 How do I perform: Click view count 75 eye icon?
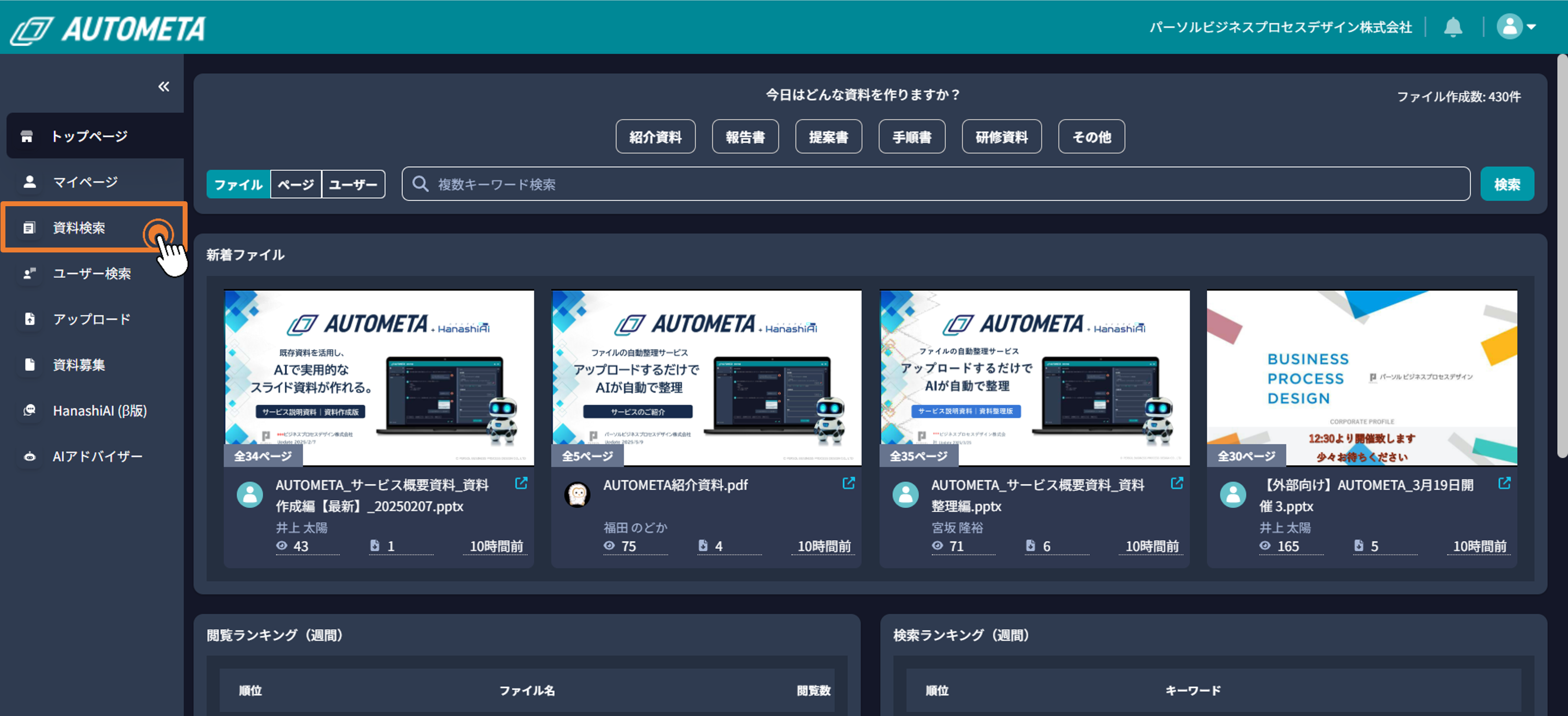click(x=609, y=546)
